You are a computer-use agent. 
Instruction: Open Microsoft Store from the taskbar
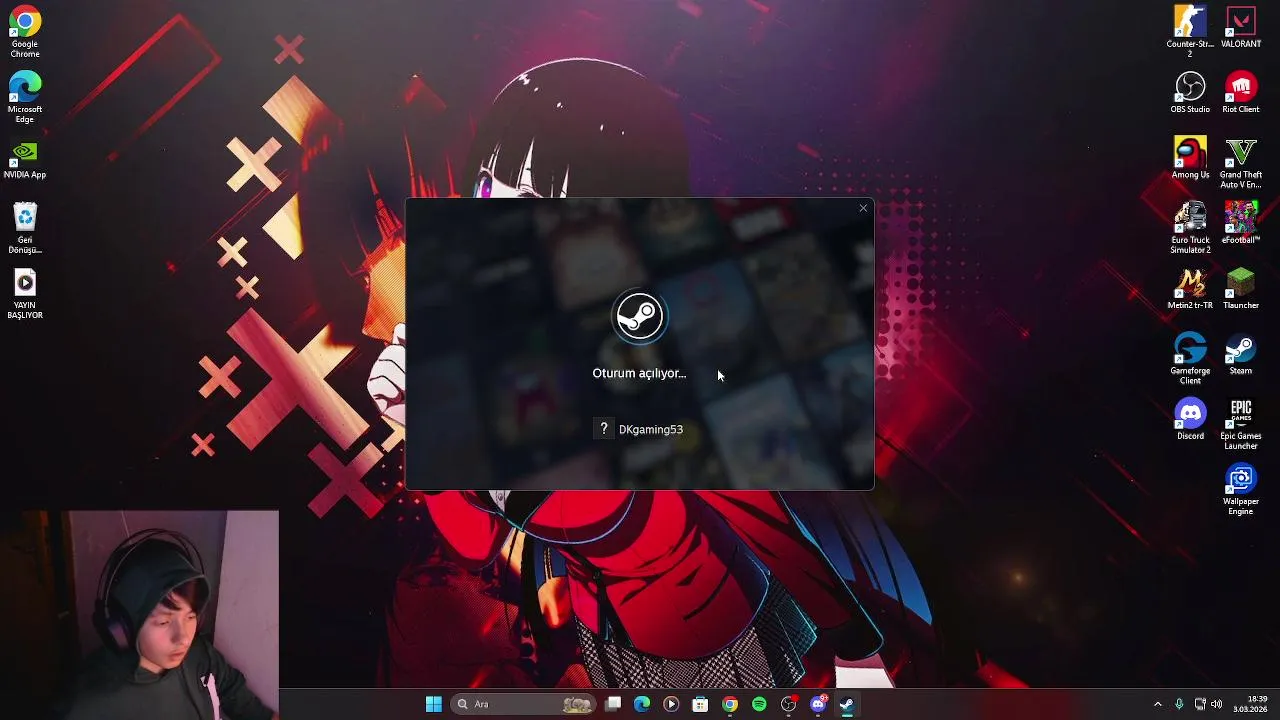pos(700,704)
